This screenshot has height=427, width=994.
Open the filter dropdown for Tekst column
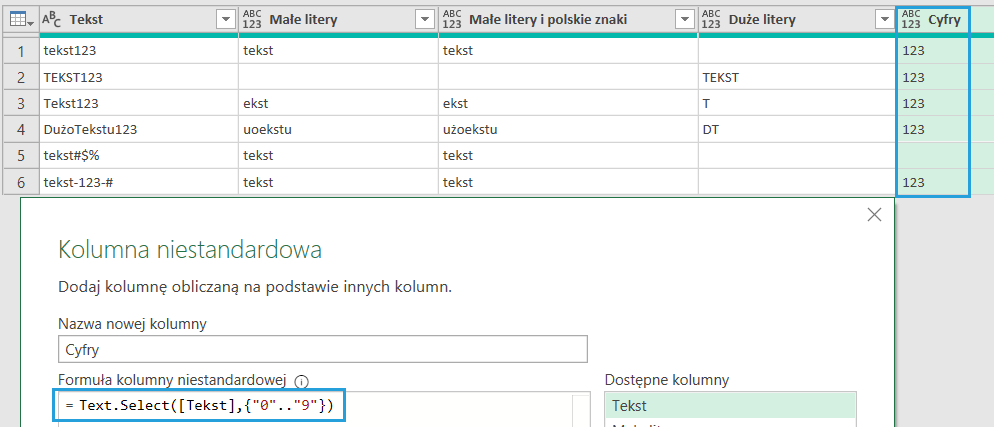coord(225,20)
